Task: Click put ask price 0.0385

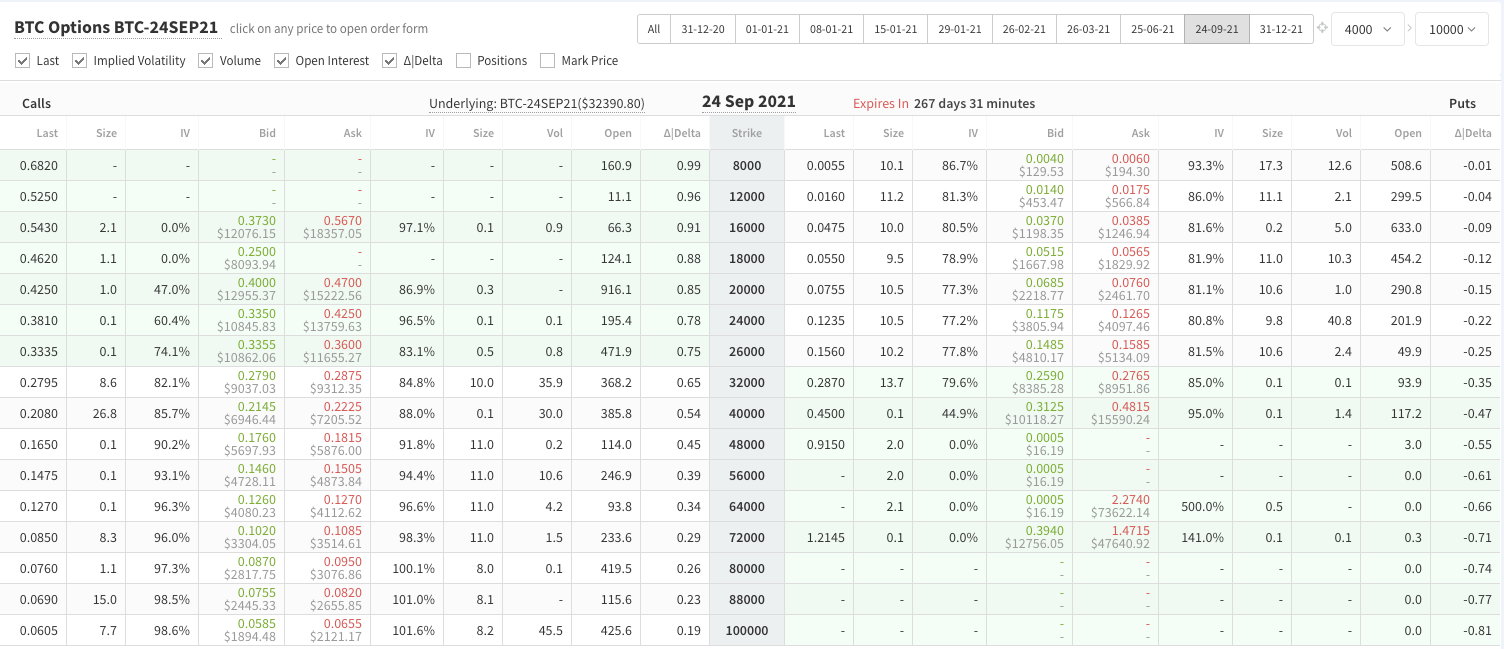Action: coord(1131,221)
